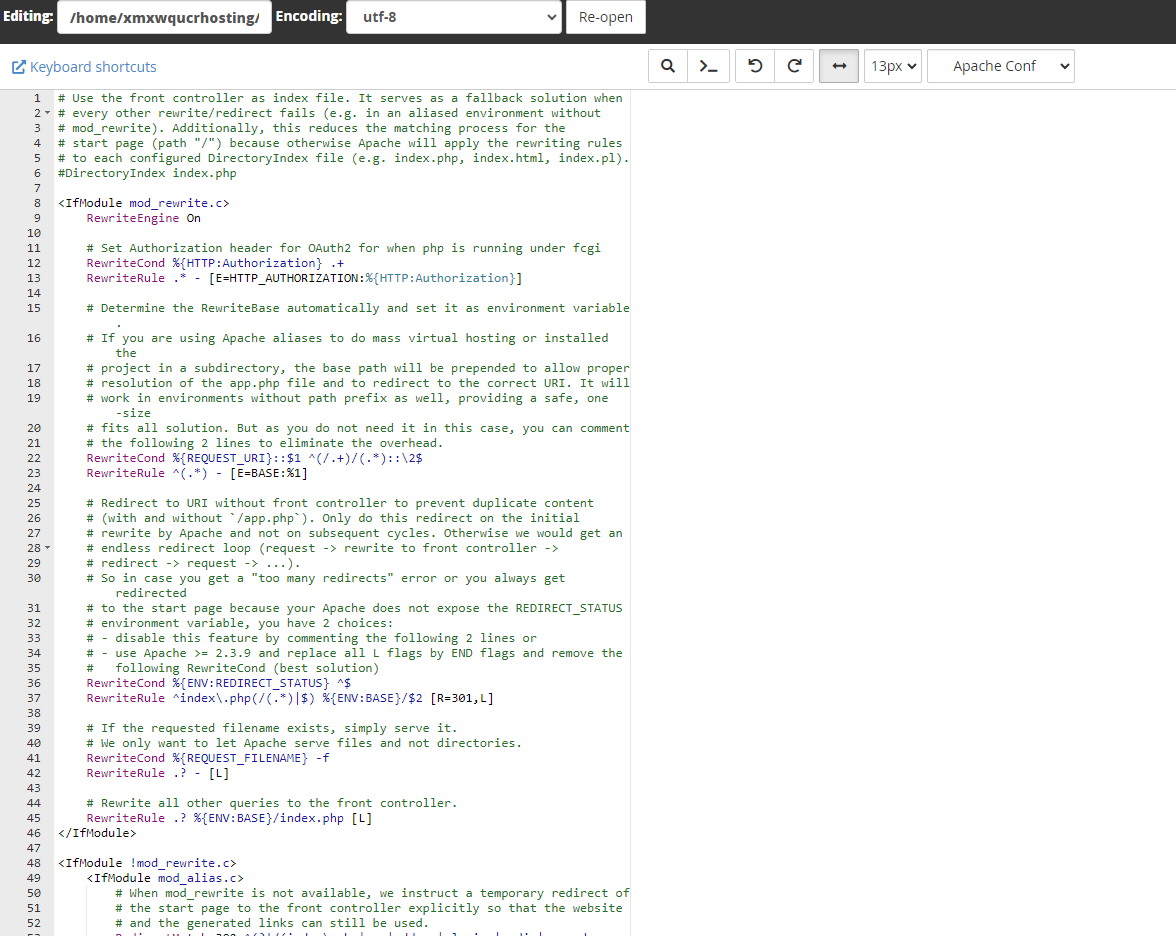This screenshot has width=1176, height=936.
Task: Click "<IfModule mod_rewrite.c>" on line 8
Action: pos(143,203)
